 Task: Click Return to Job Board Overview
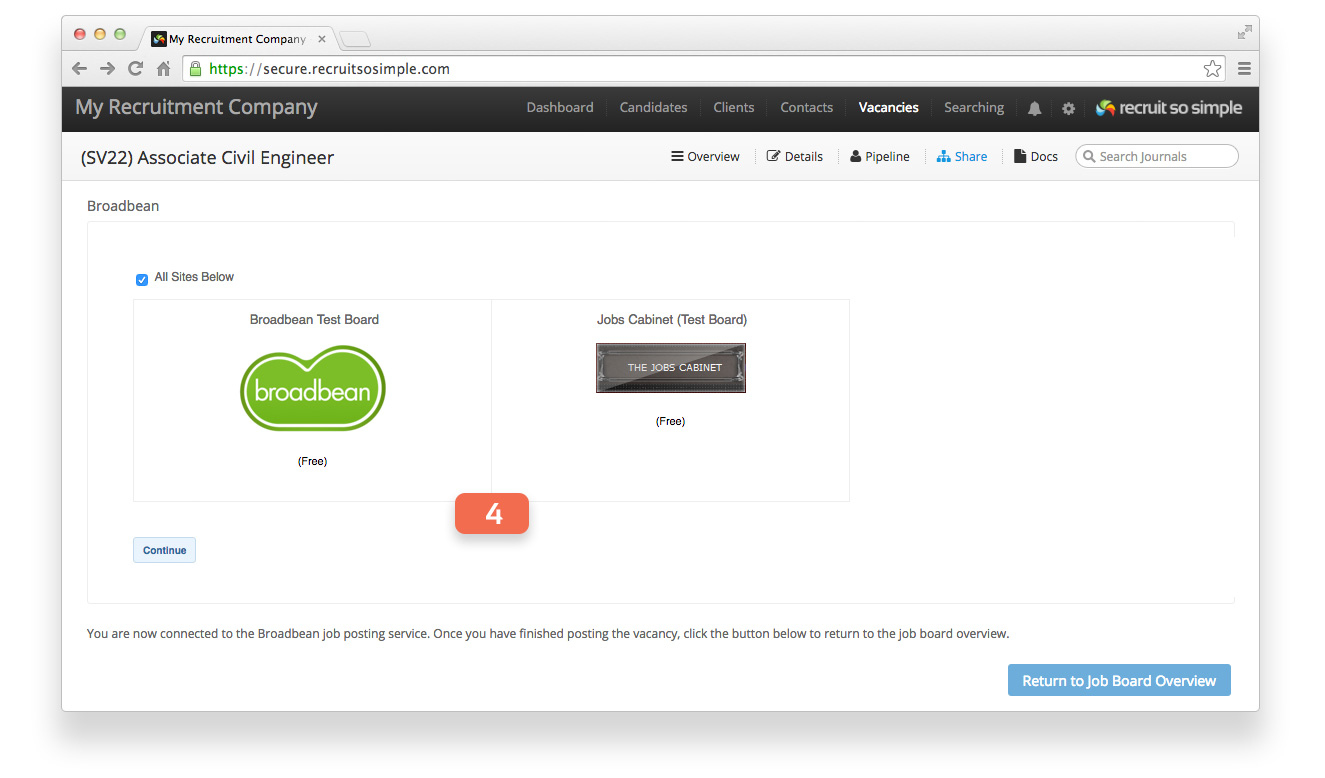pyautogui.click(x=1119, y=681)
